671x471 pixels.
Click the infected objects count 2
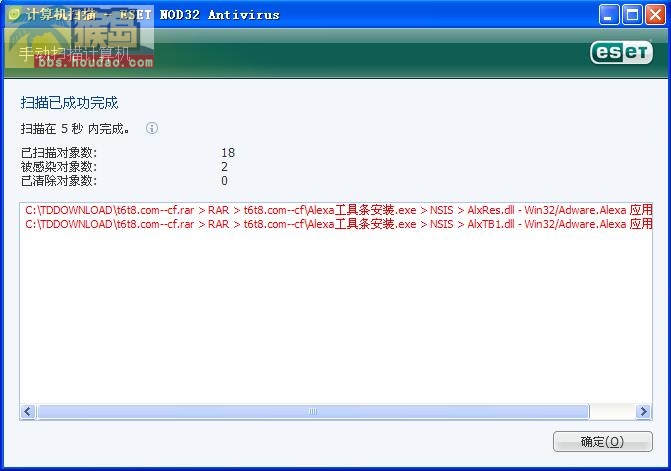(x=225, y=167)
